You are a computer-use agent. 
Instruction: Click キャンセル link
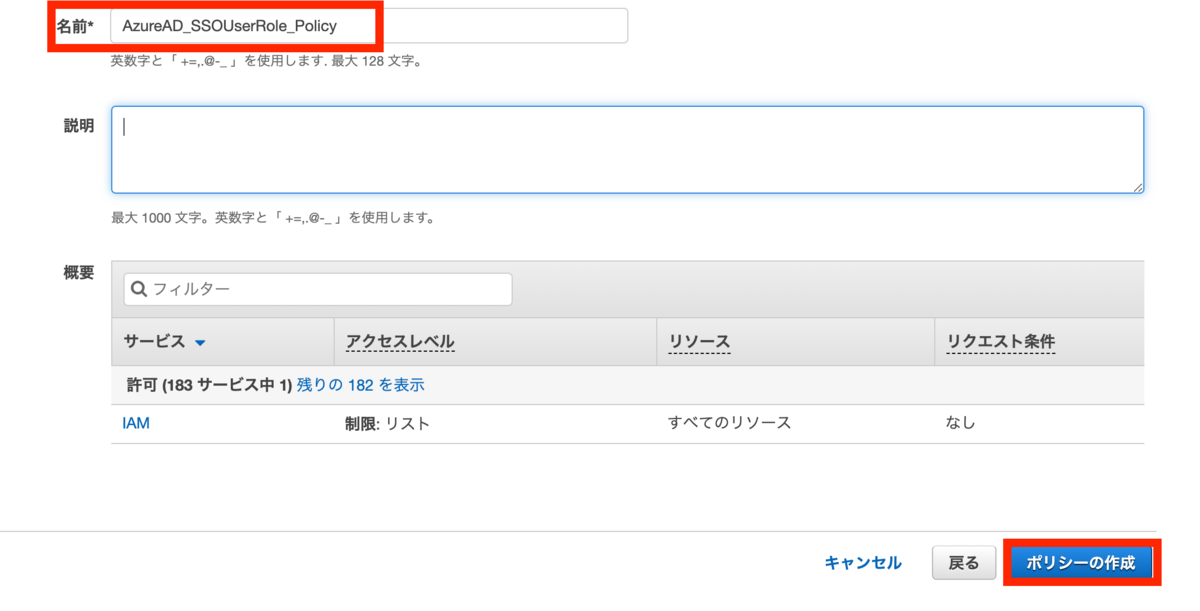[x=863, y=563]
